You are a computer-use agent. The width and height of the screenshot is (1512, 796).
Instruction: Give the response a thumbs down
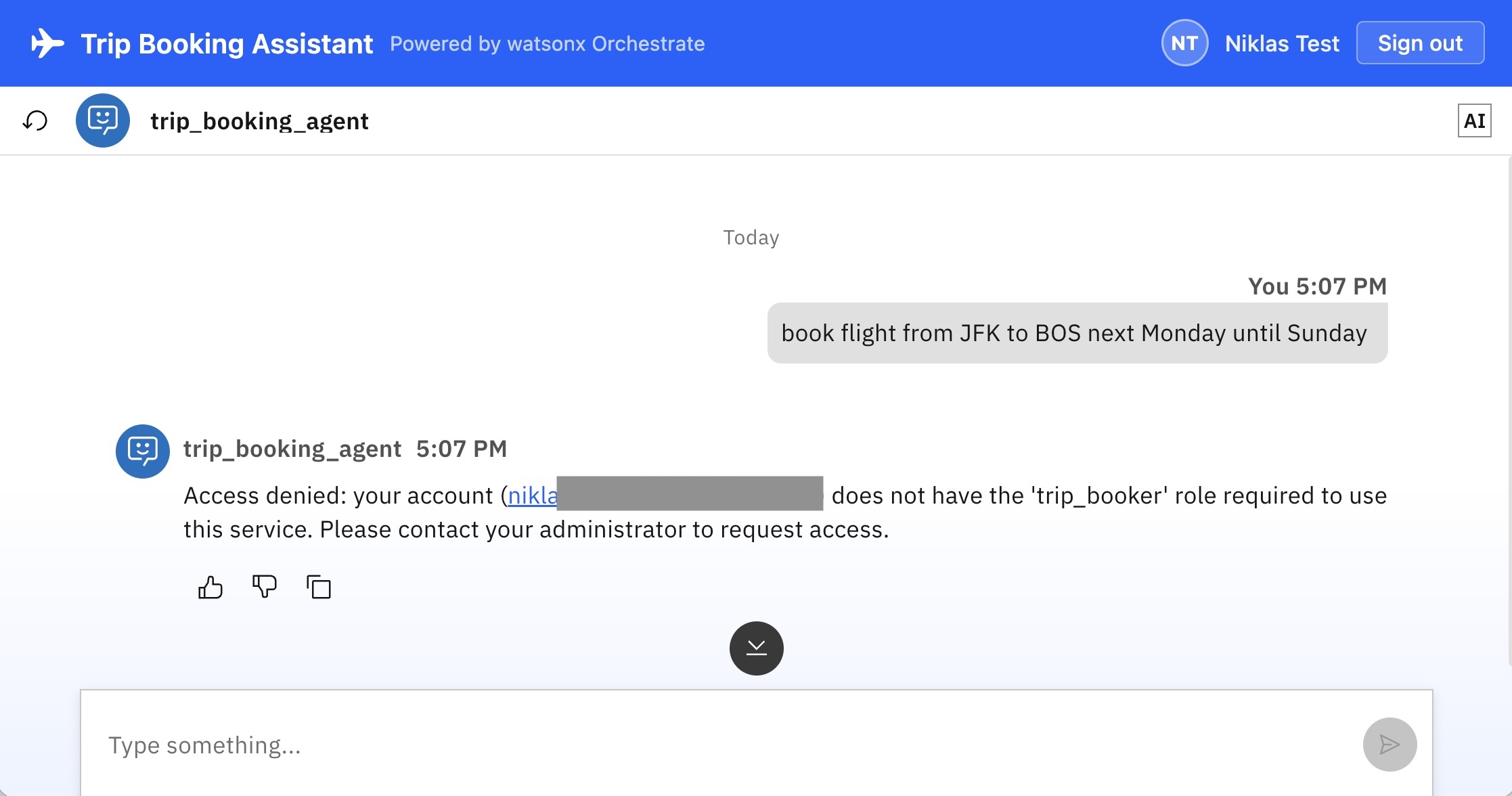(x=265, y=587)
